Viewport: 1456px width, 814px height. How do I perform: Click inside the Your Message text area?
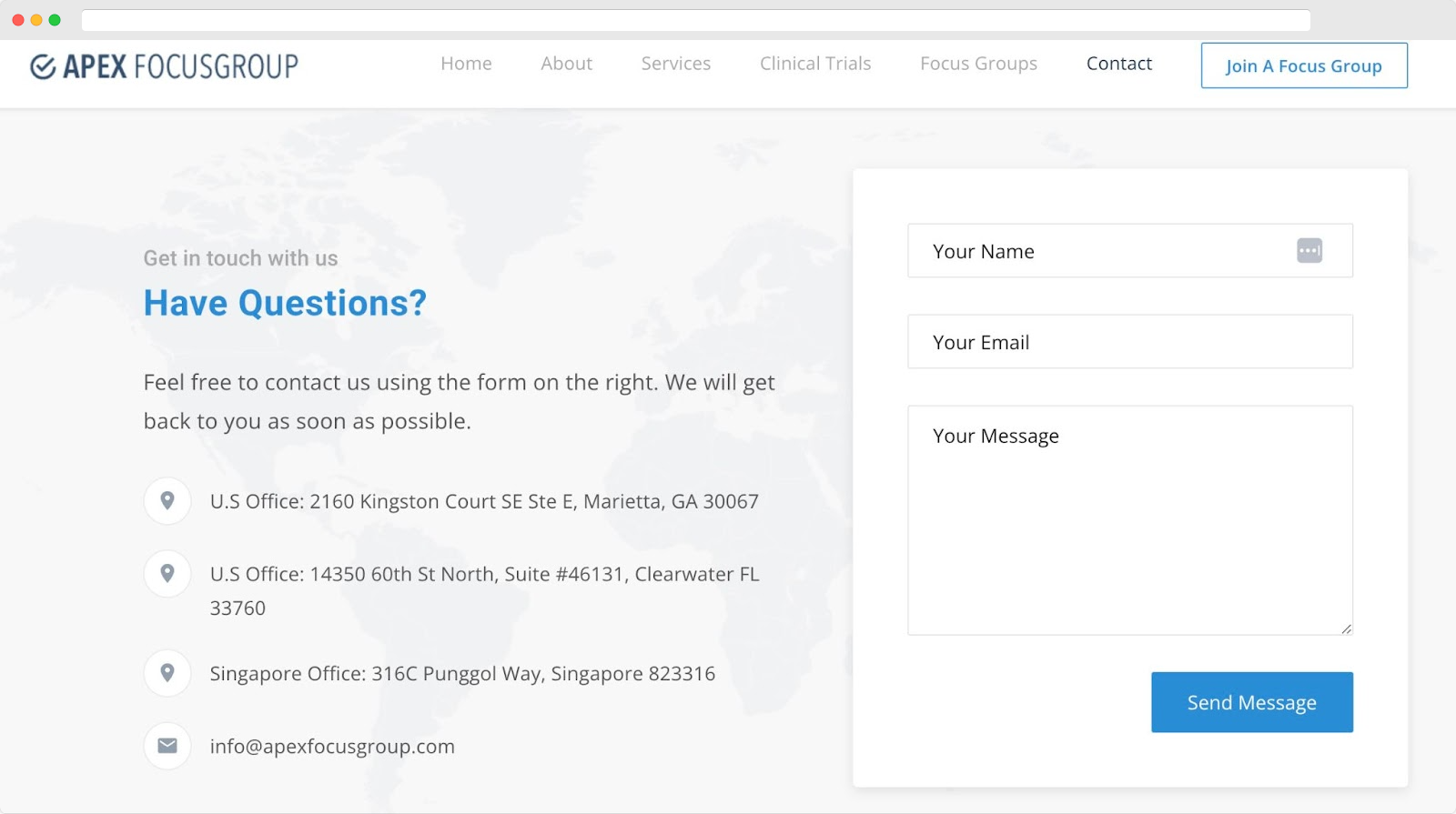[x=1129, y=528]
